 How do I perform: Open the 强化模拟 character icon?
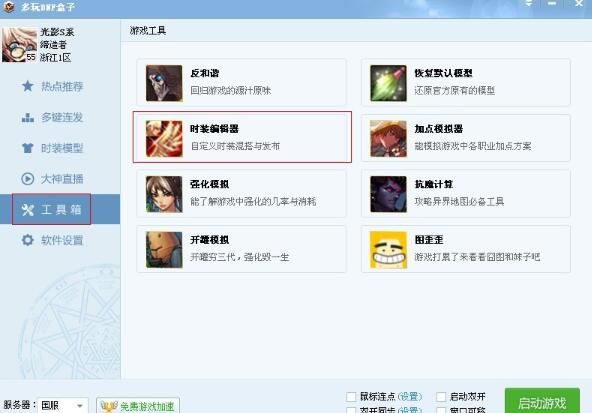click(x=164, y=194)
